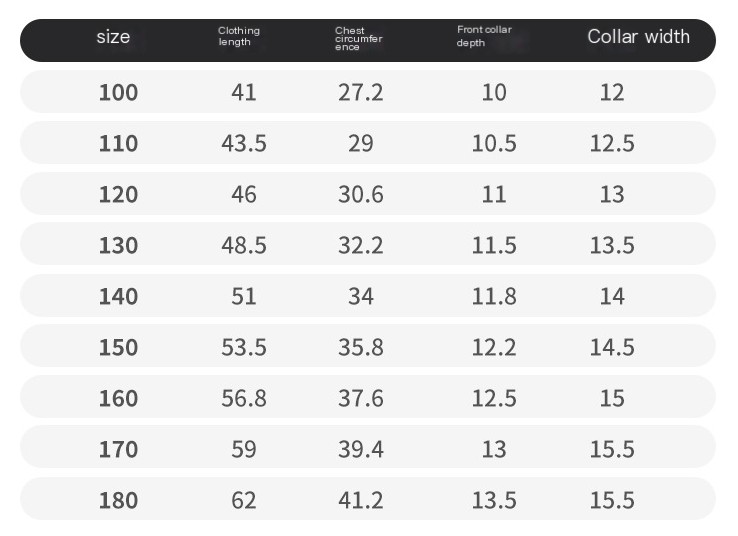Click the size 150 row label
The image size is (738, 536).
pyautogui.click(x=118, y=347)
